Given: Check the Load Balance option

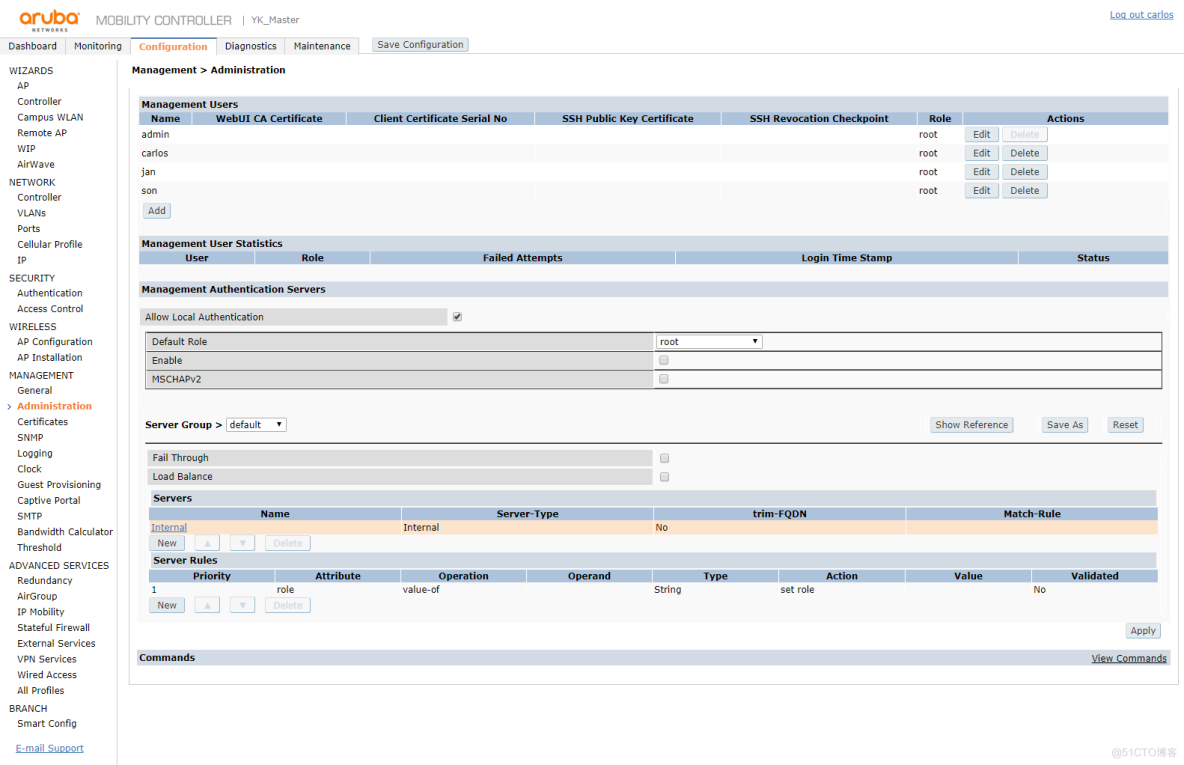Looking at the screenshot, I should coord(664,477).
